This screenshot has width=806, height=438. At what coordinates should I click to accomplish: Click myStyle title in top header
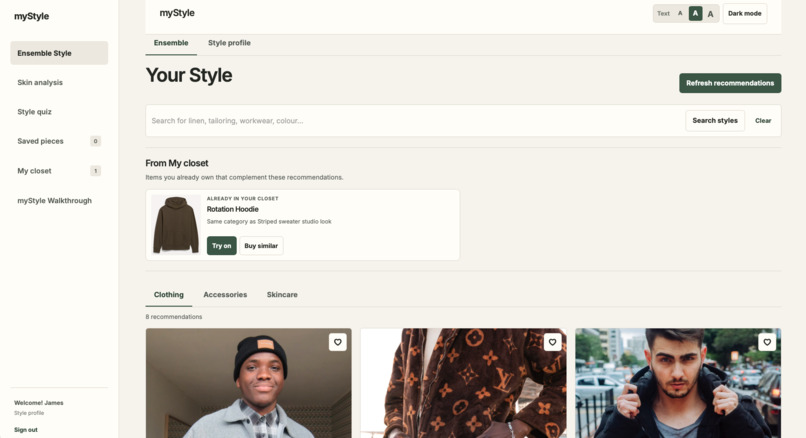tap(177, 13)
